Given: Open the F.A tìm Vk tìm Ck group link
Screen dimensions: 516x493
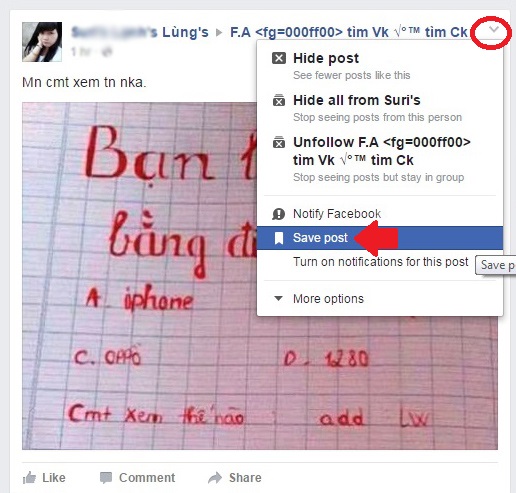Looking at the screenshot, I should tap(349, 32).
